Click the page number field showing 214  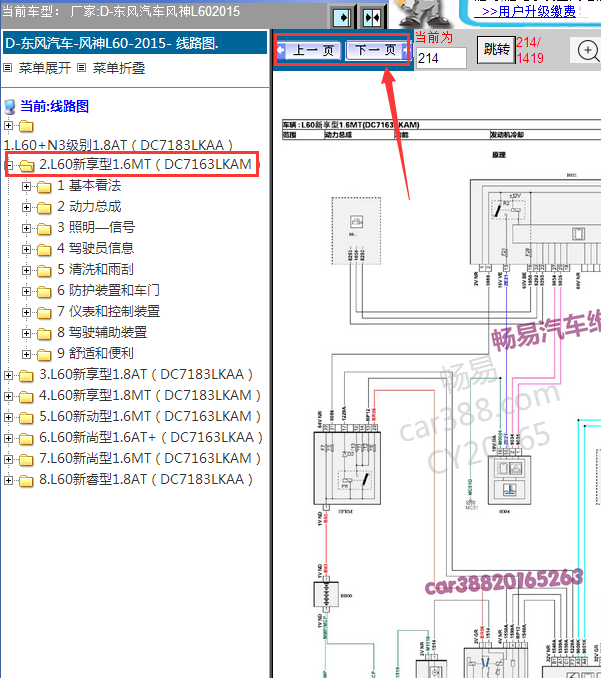click(441, 58)
